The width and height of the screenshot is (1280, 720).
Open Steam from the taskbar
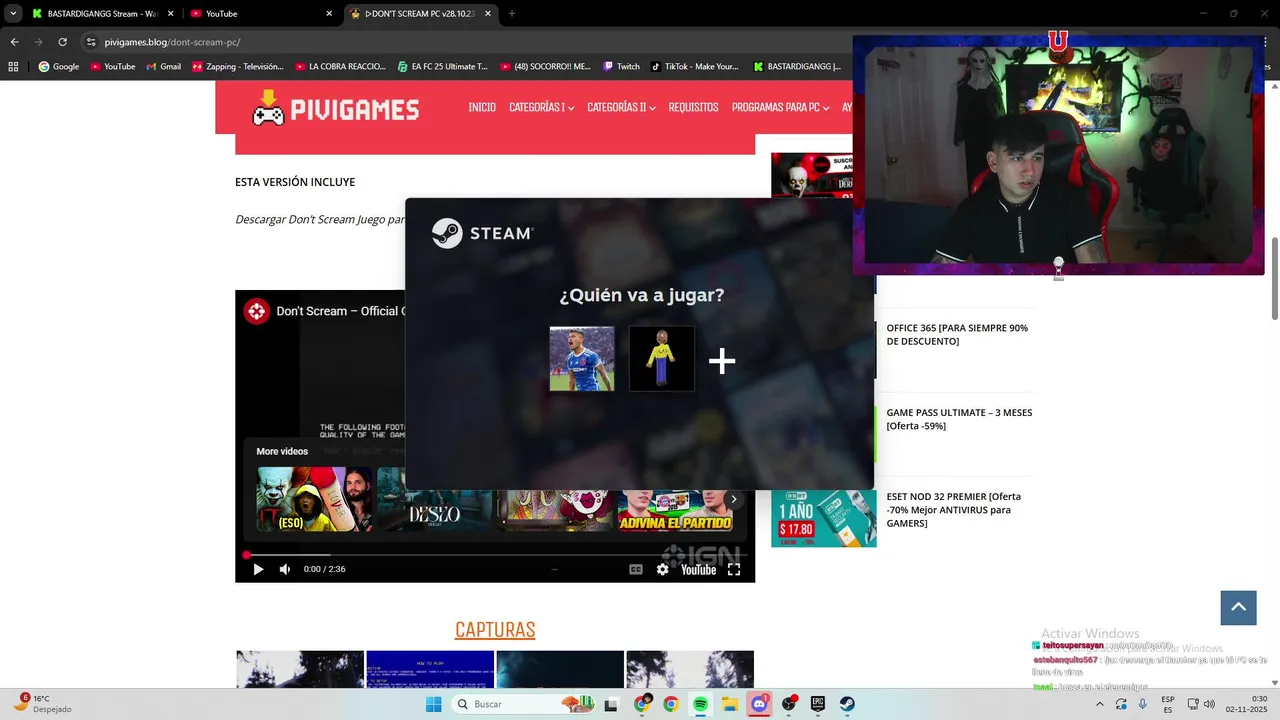click(847, 704)
